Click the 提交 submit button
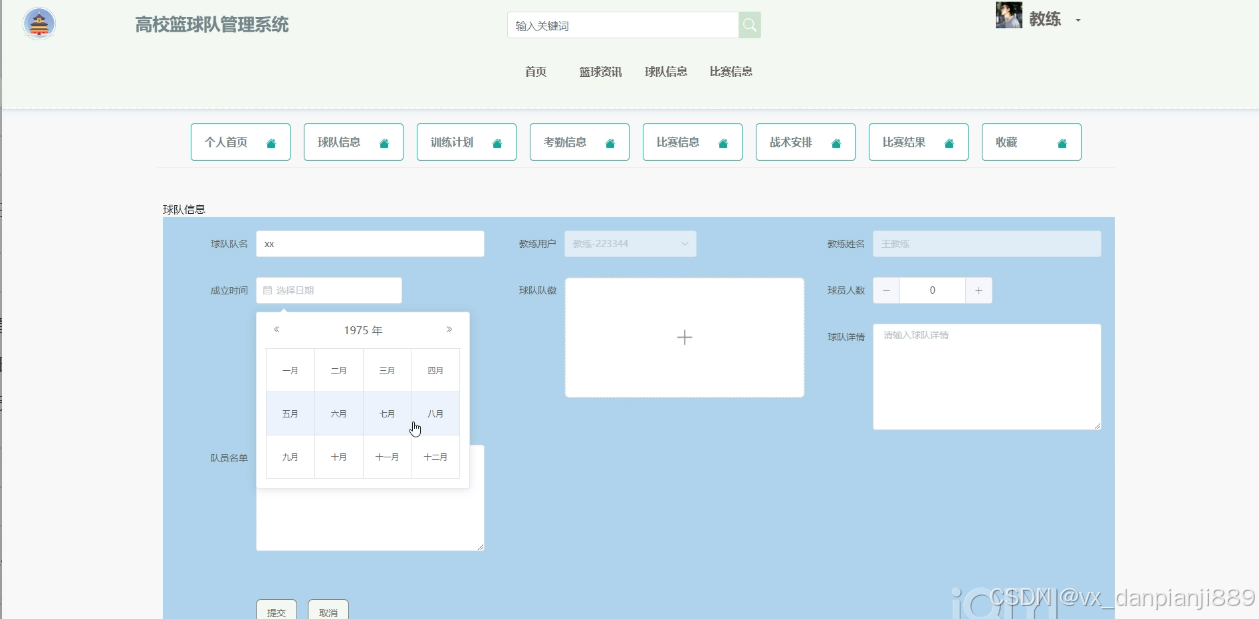Image resolution: width=1259 pixels, height=619 pixels. (277, 612)
